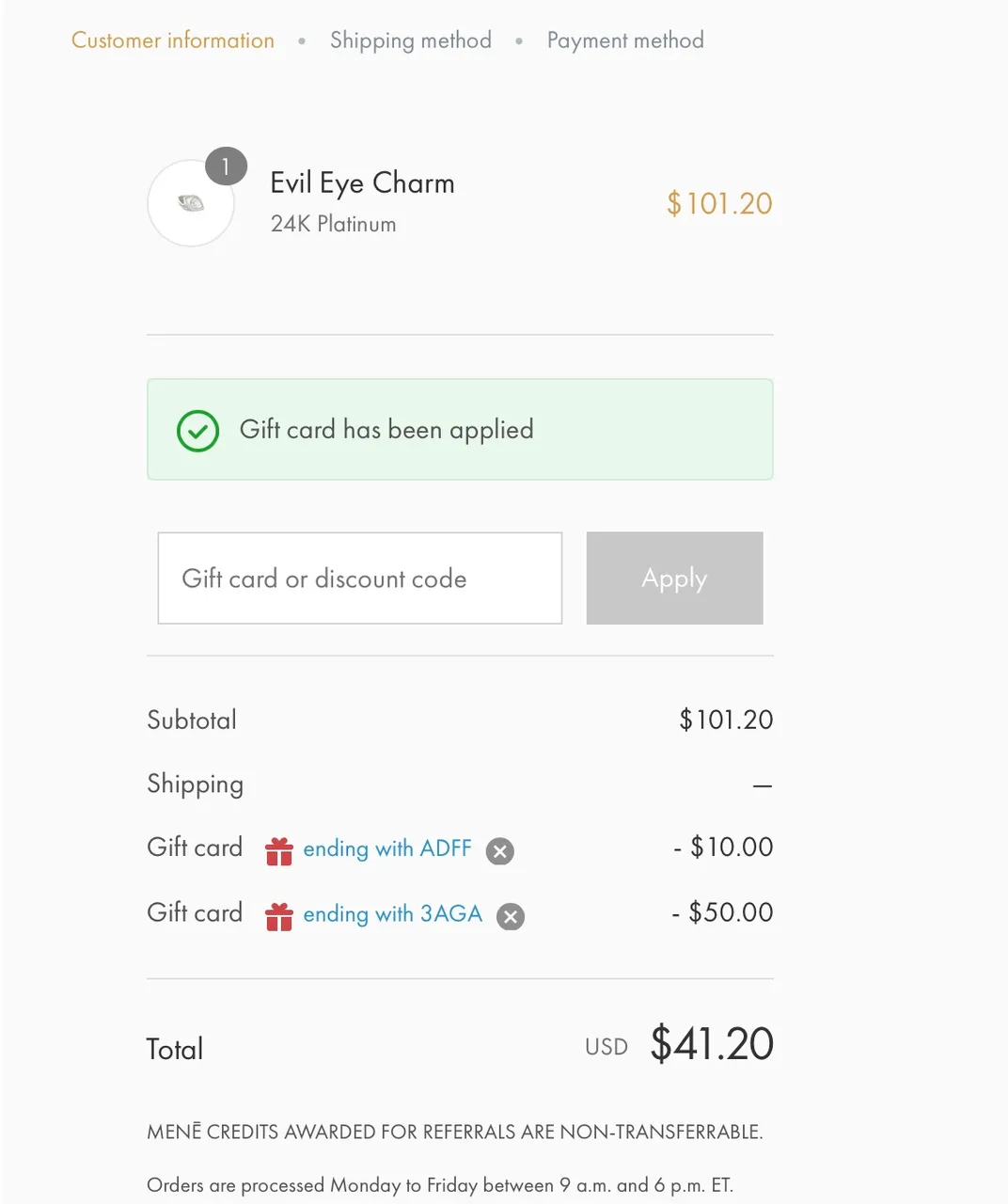1008x1204 pixels.
Task: Click the $101.20 item price
Action: (x=719, y=203)
